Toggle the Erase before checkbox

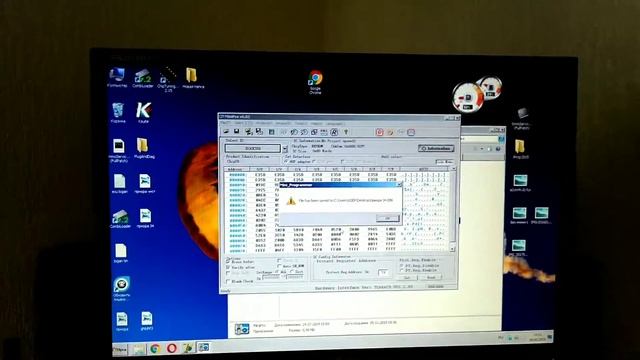228,262
